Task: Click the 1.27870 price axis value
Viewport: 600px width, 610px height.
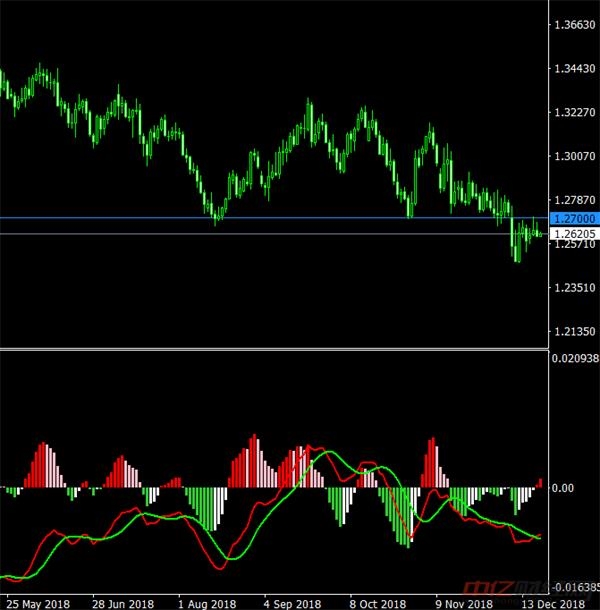Action: point(575,200)
